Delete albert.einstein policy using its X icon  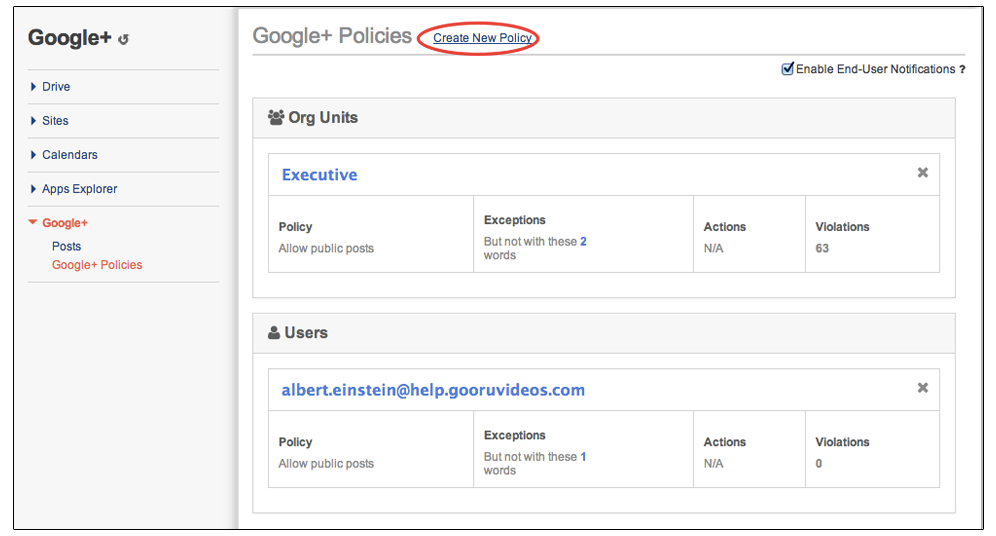[x=923, y=388]
